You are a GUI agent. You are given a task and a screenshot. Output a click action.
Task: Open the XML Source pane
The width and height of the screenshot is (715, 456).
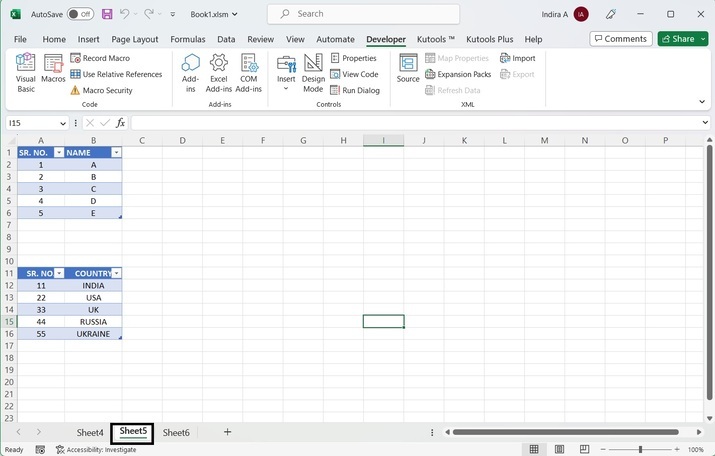[x=408, y=68]
